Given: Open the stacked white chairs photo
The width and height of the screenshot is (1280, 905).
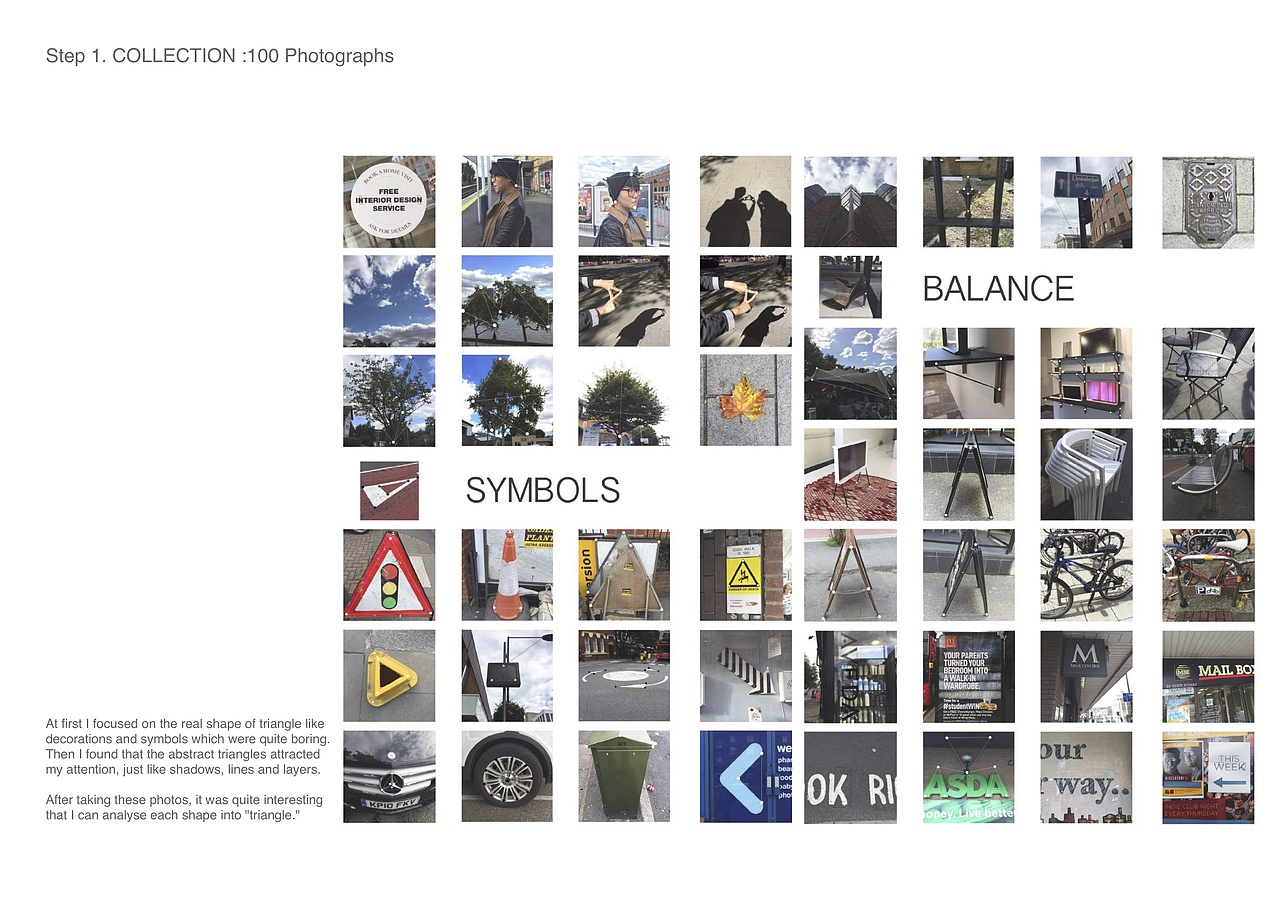Looking at the screenshot, I should [1086, 474].
